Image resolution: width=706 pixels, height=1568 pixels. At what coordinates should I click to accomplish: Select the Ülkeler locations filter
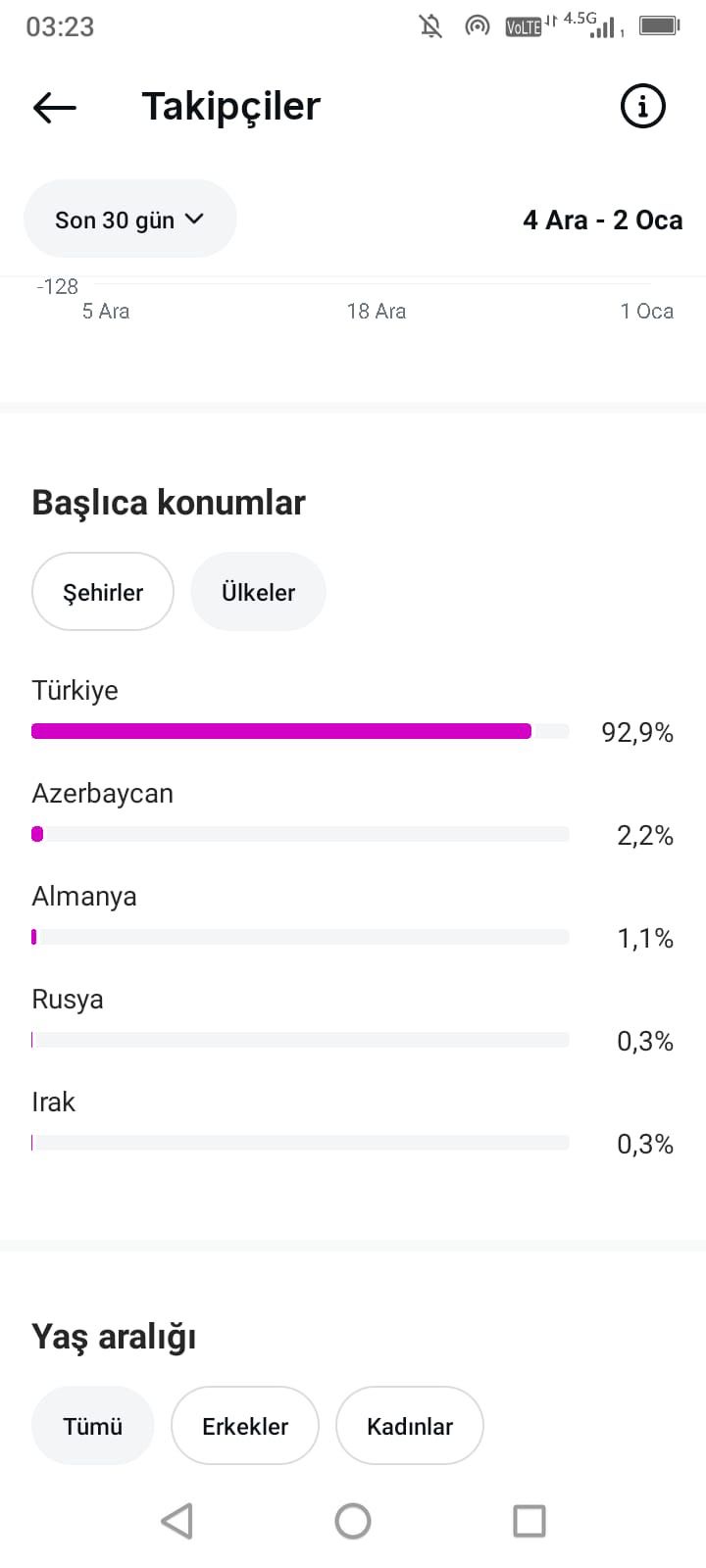[258, 592]
